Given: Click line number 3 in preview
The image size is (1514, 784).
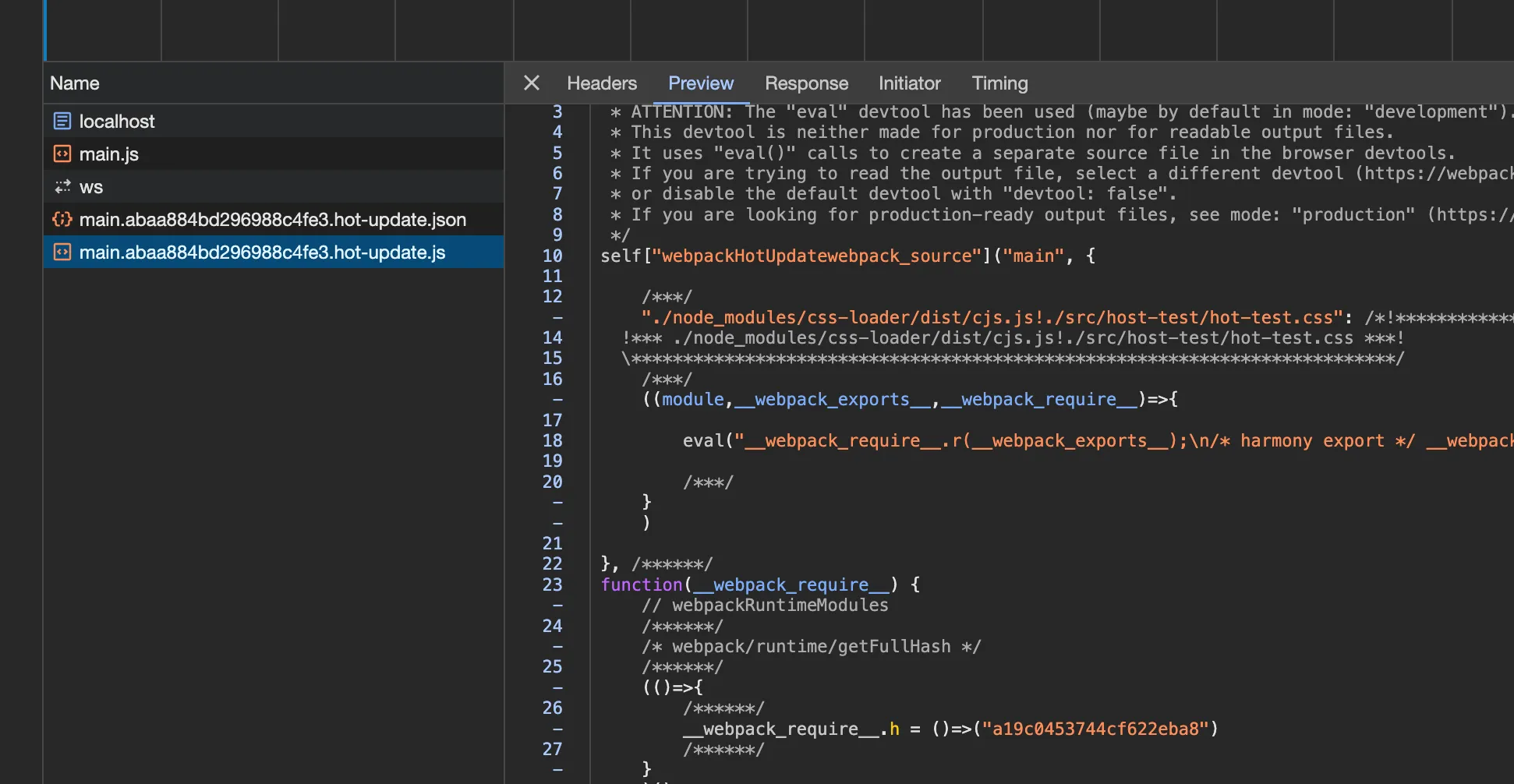Looking at the screenshot, I should pos(557,111).
